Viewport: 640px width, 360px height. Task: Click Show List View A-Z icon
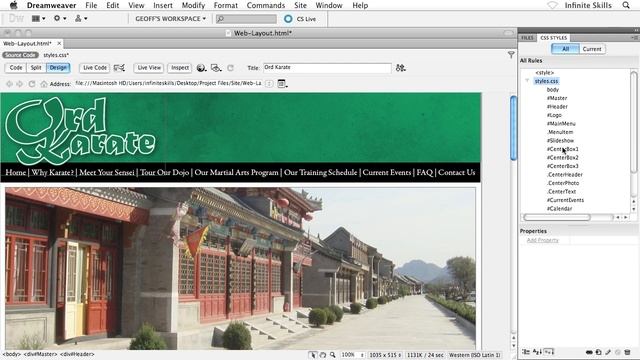pyautogui.click(x=537, y=352)
